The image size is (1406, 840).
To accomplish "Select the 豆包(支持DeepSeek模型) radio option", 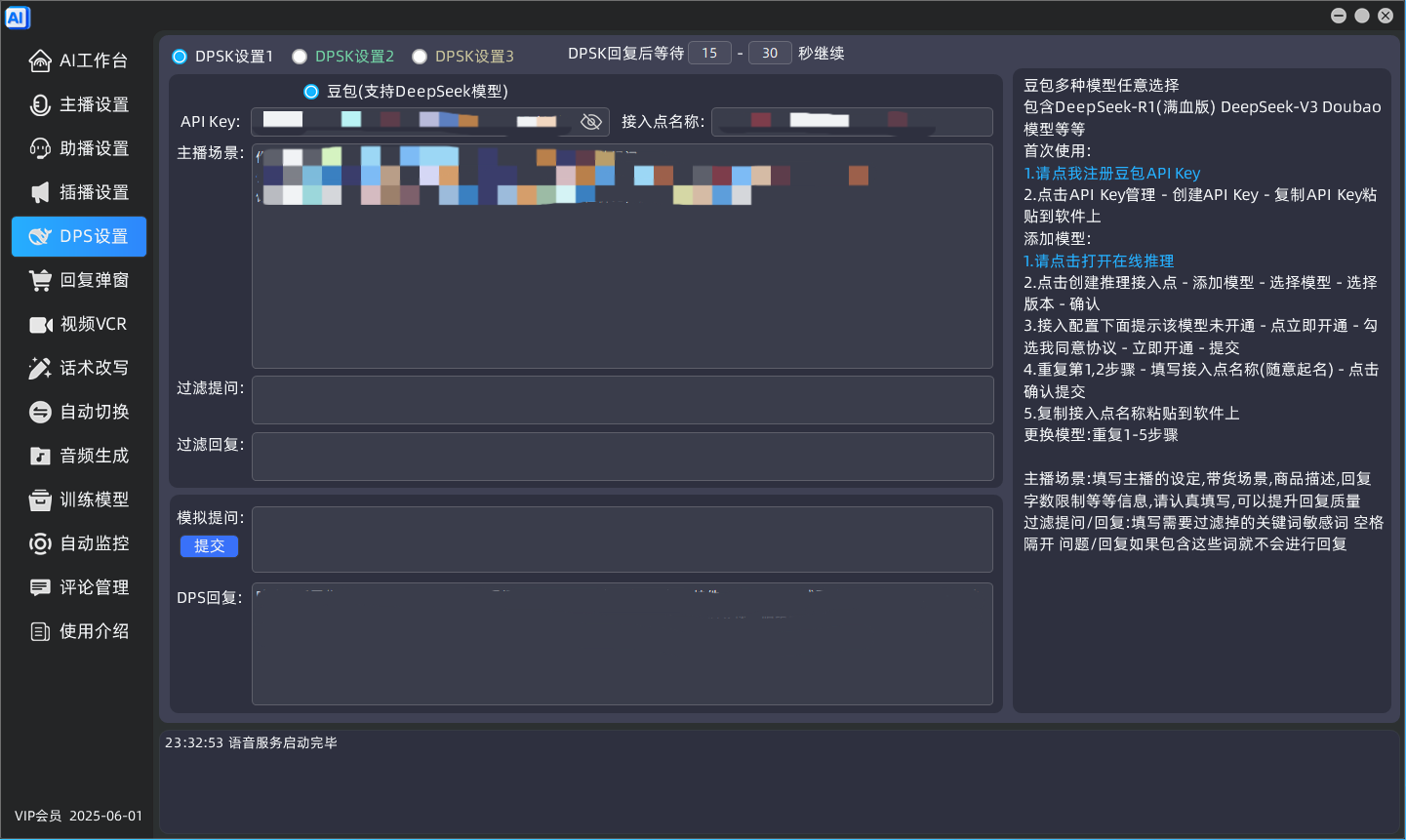I will 311,92.
